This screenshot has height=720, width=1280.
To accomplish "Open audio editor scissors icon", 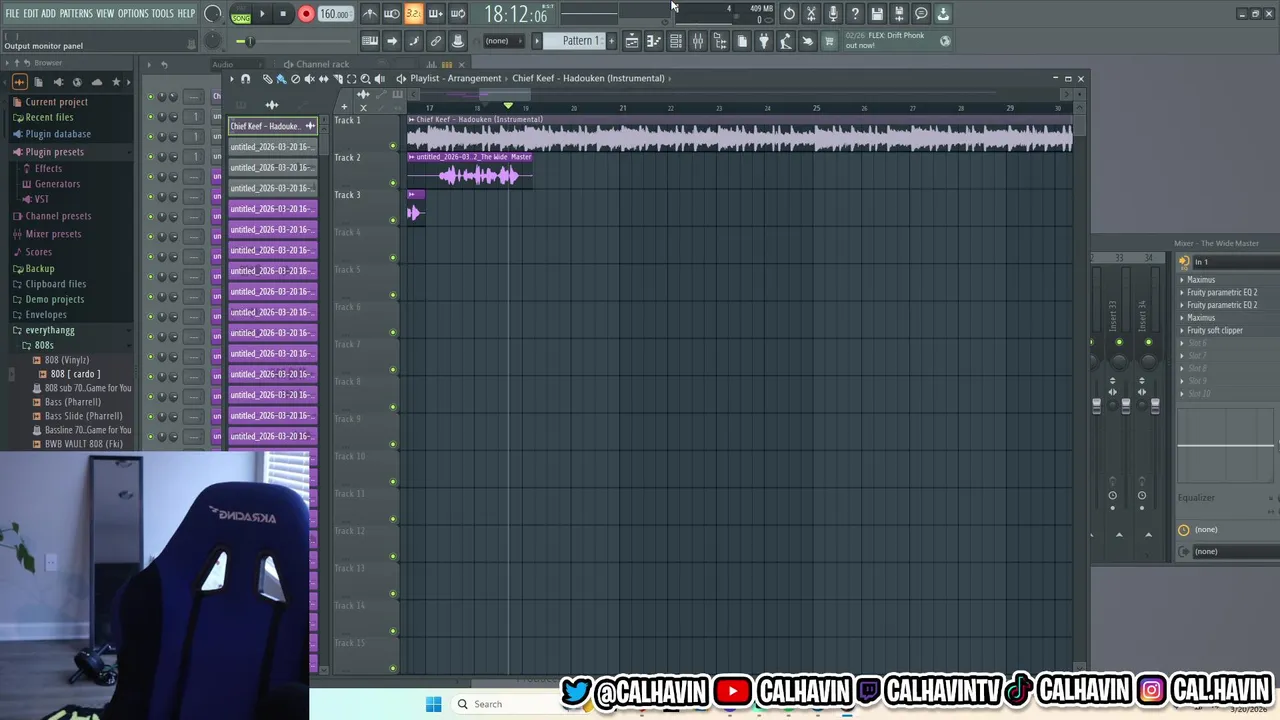I will 811,14.
